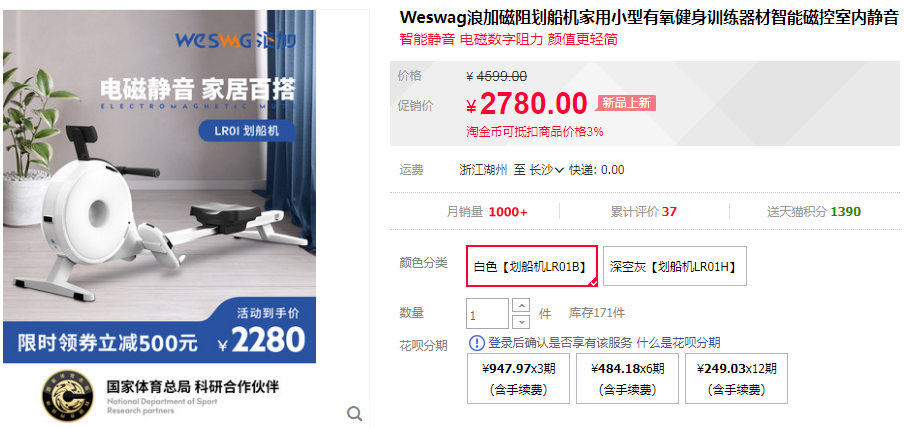906x428 pixels.
Task: Click the quantity input field
Action: (488, 314)
